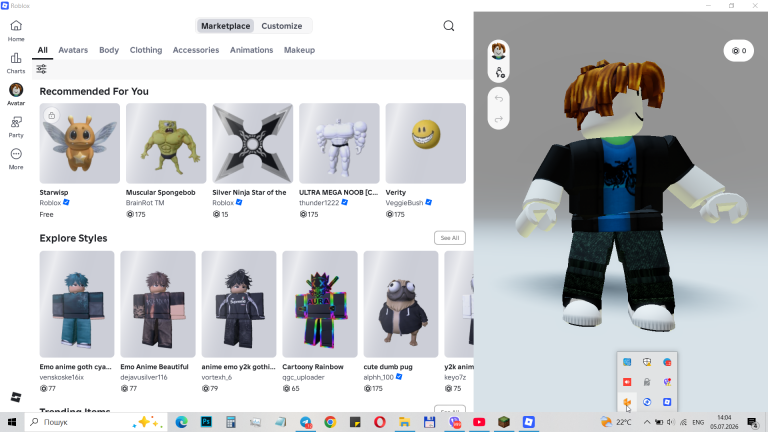This screenshot has height=432, width=768.
Task: Click the lock badge on Starwisp thumbnail
Action: (x=51, y=115)
